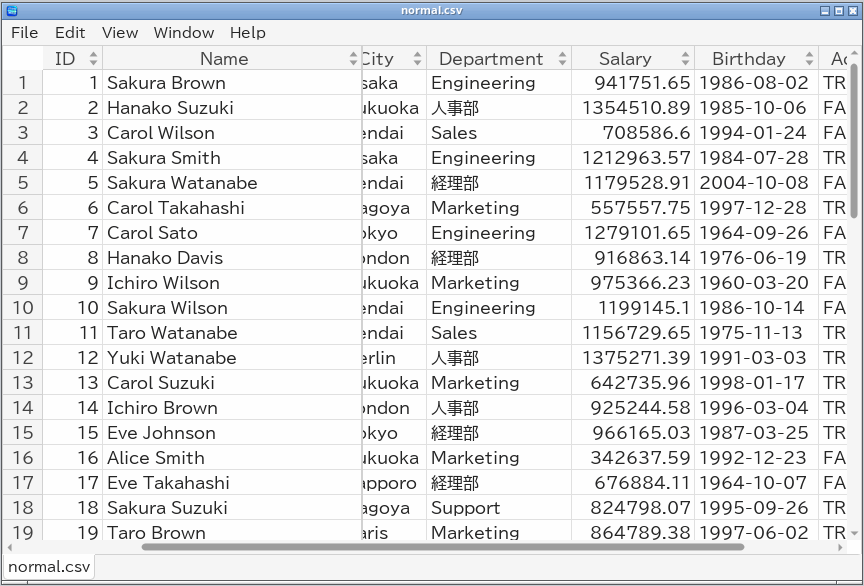Select the Salary column header

(x=633, y=58)
